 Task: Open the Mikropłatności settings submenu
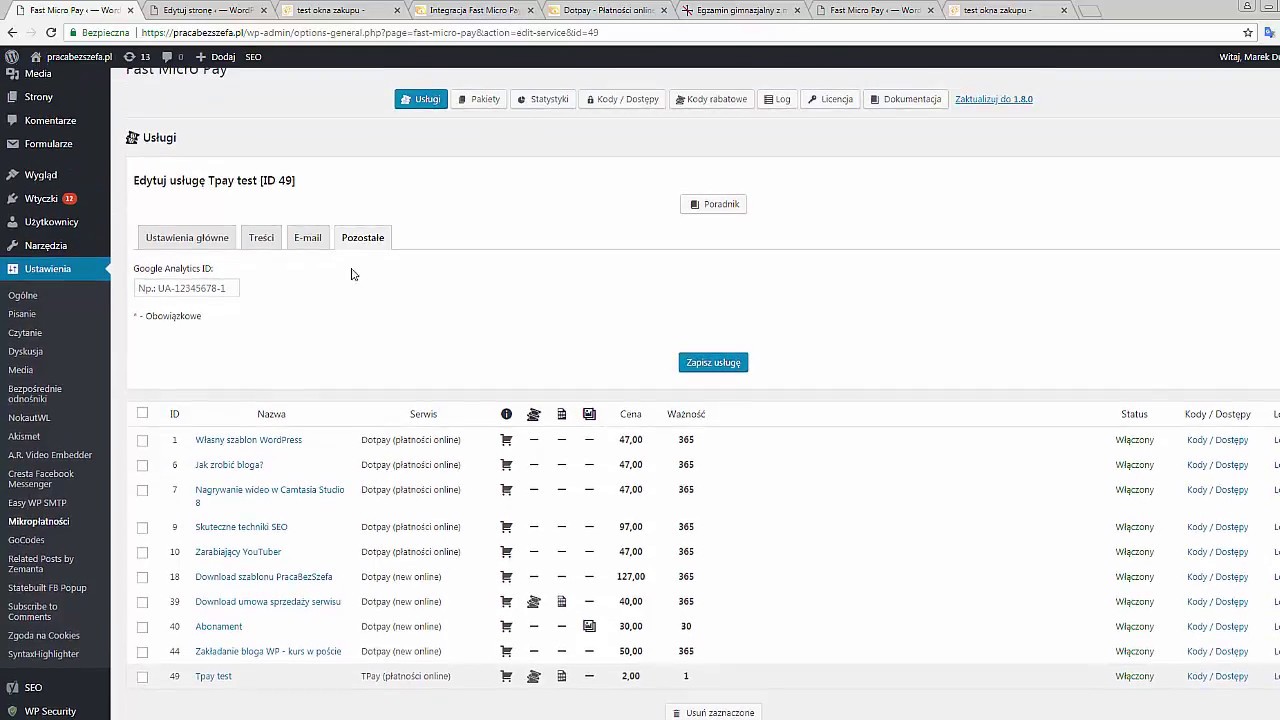click(x=39, y=522)
